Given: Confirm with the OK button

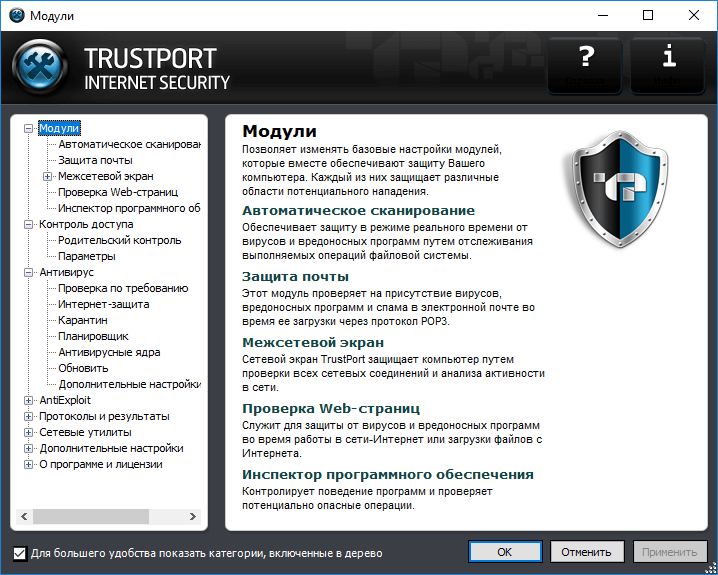Looking at the screenshot, I should click(505, 552).
